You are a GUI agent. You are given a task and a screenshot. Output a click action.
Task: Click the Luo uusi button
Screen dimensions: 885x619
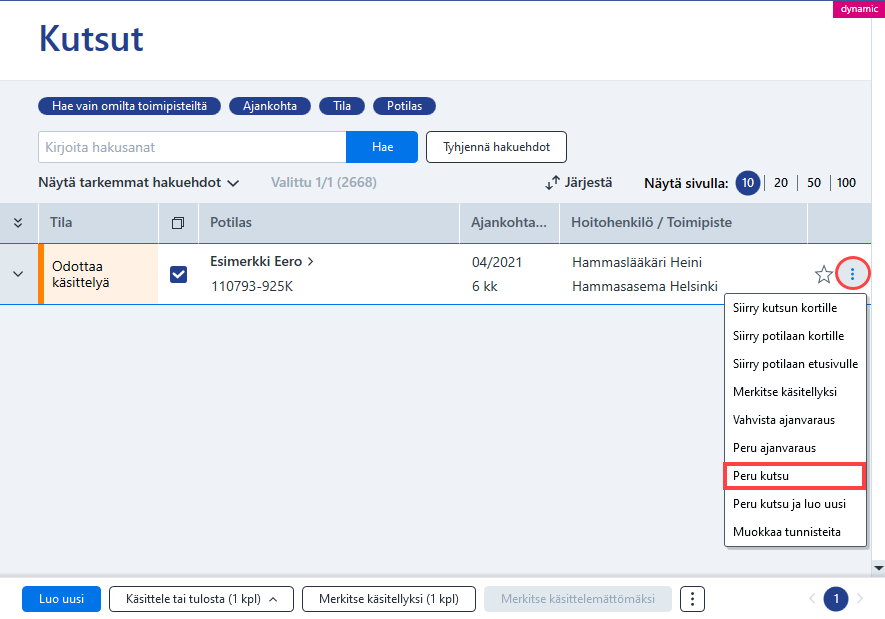[x=62, y=599]
